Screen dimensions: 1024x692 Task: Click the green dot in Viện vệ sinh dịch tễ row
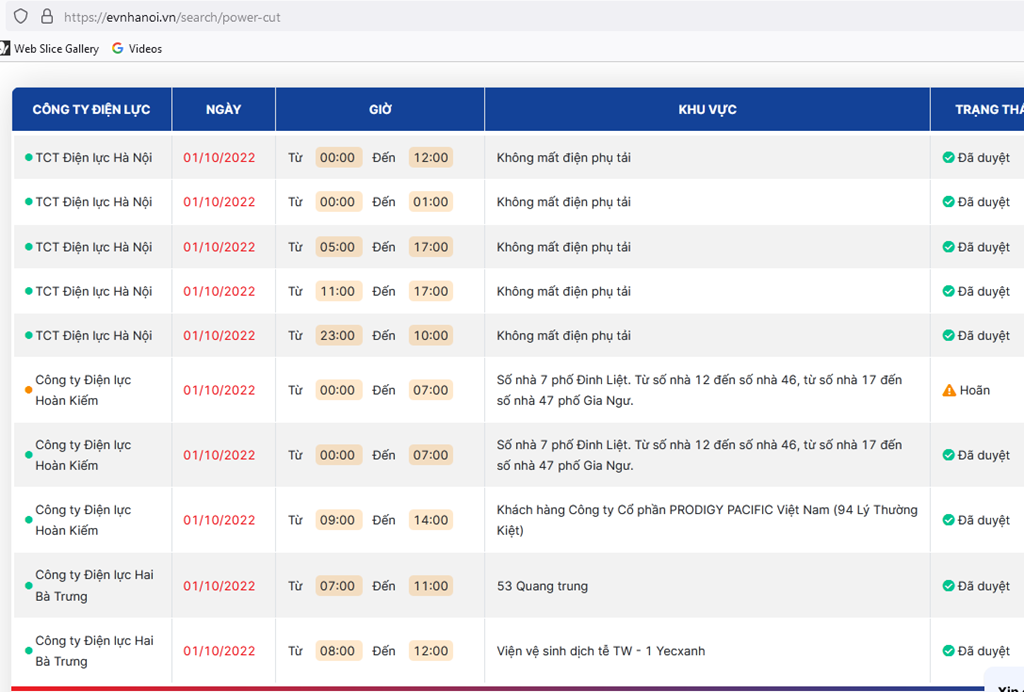click(x=28, y=651)
